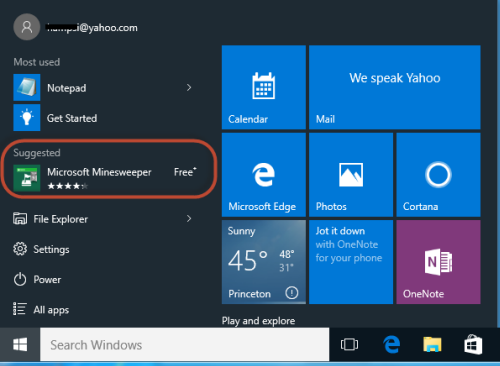Open the user account avatar icon

pos(27,27)
